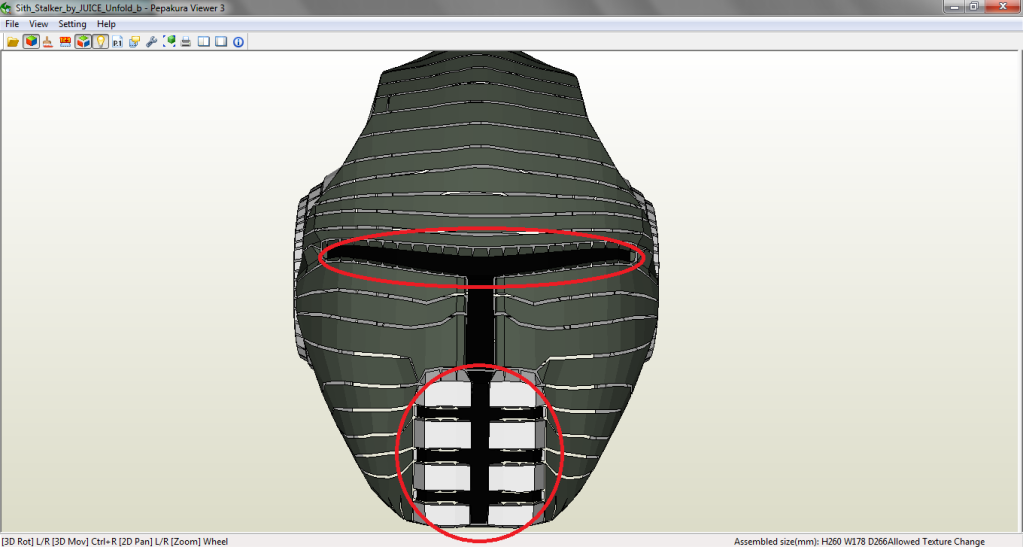The image size is (1023, 559).
Task: Switch to split two-pane window layout icon
Action: pyautogui.click(x=204, y=42)
